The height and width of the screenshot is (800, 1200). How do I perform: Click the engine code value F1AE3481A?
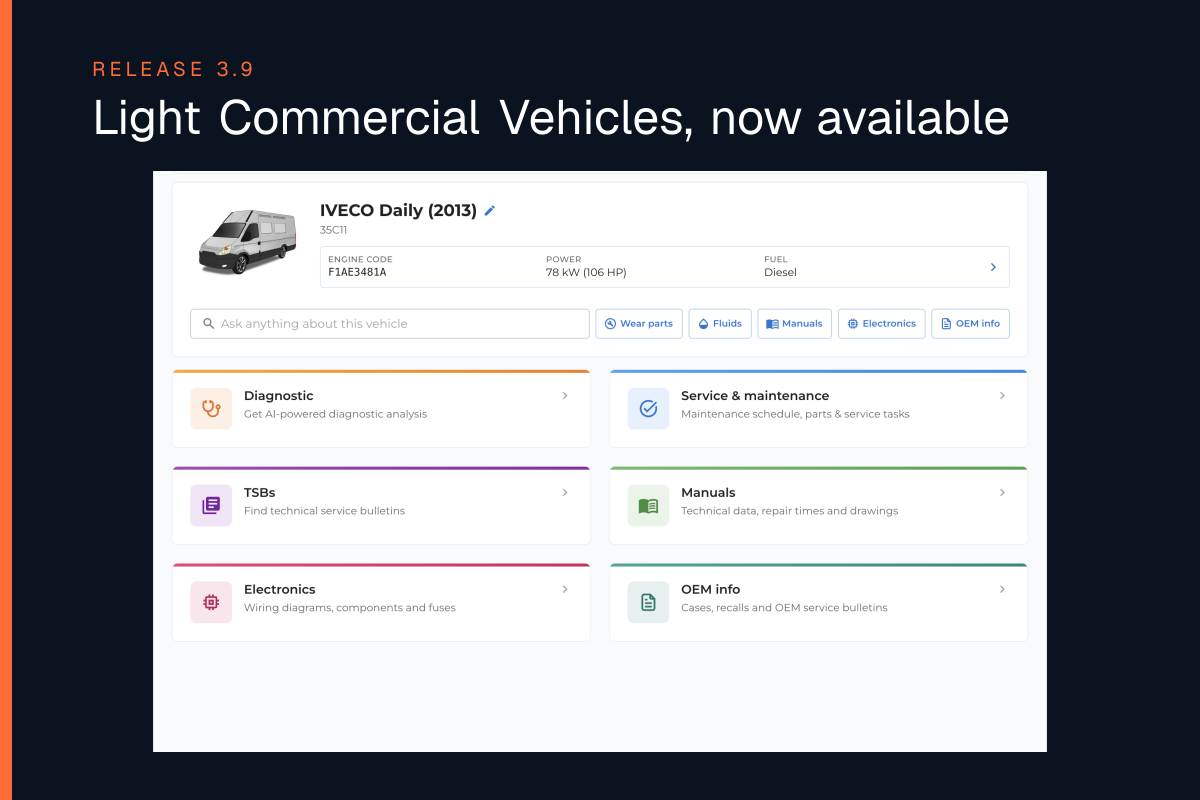tap(357, 272)
